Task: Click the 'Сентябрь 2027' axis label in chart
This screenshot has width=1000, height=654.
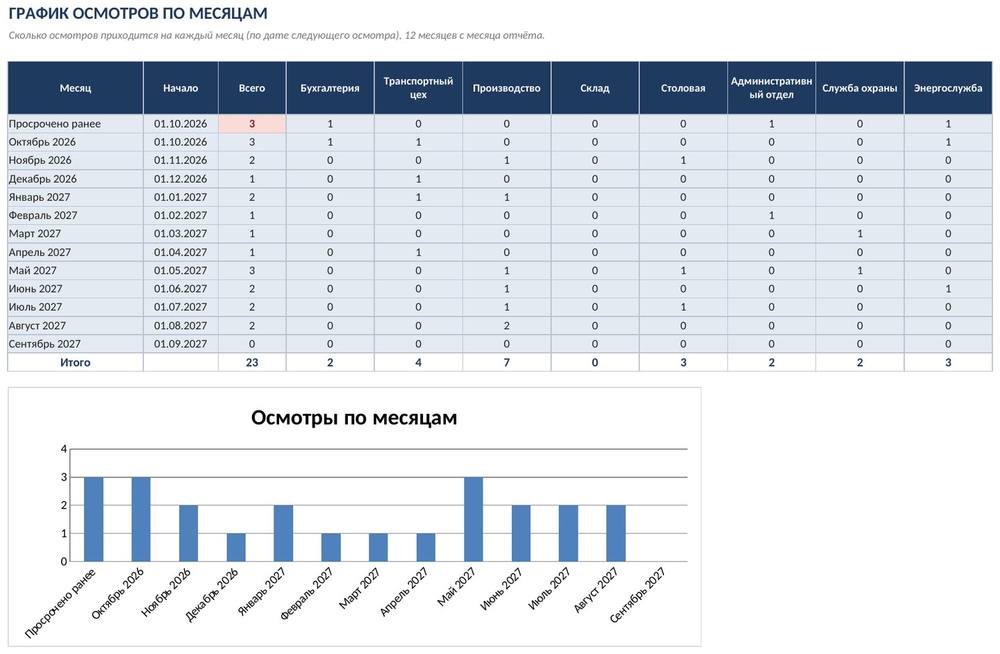Action: pyautogui.click(x=638, y=595)
